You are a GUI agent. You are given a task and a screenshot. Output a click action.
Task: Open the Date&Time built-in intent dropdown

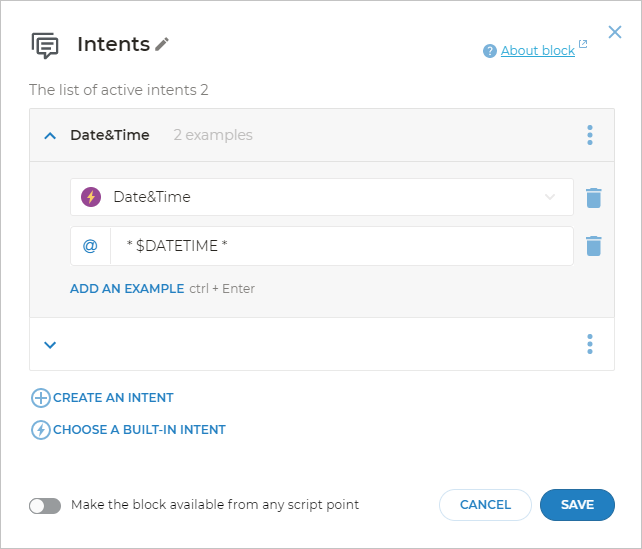(549, 197)
